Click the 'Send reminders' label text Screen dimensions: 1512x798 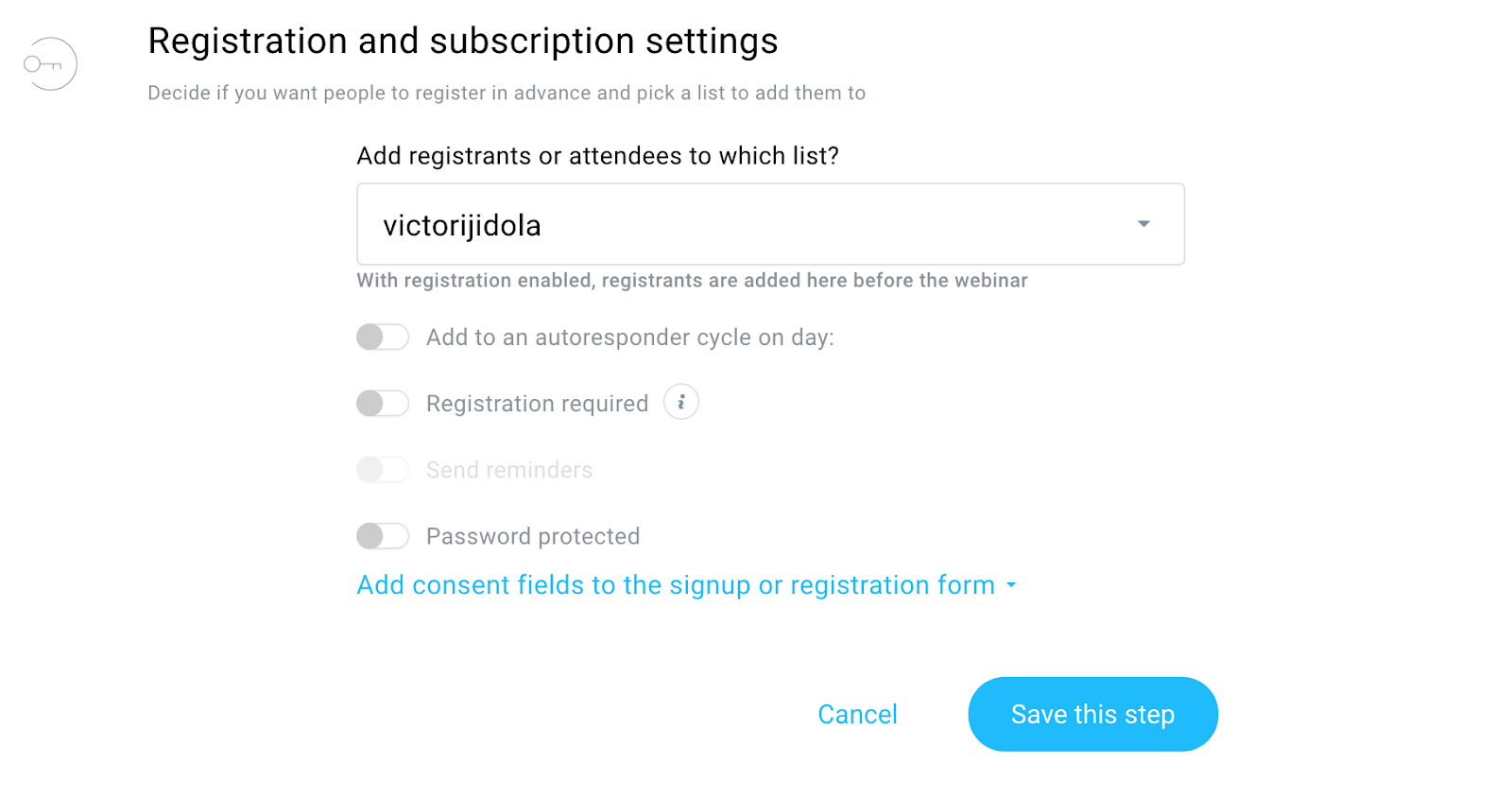(x=509, y=470)
